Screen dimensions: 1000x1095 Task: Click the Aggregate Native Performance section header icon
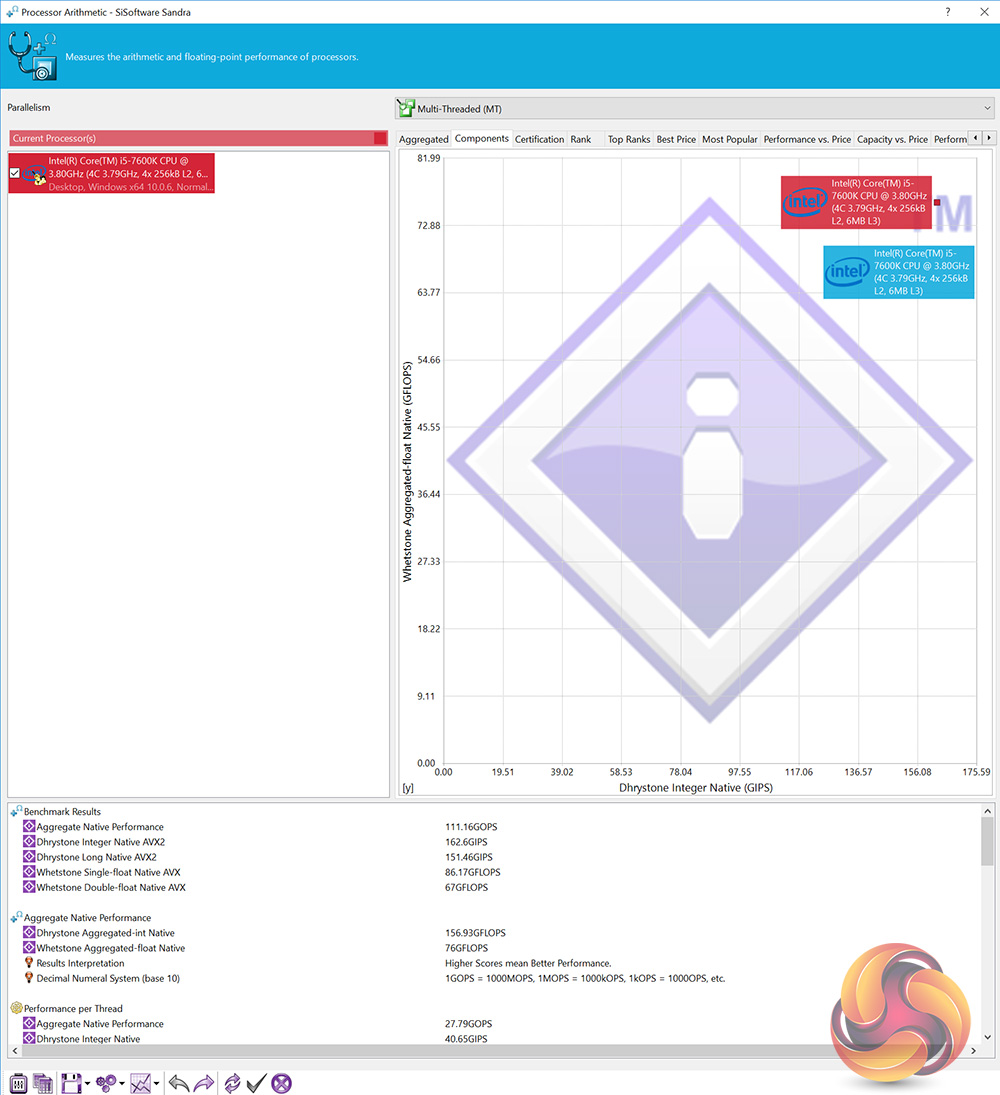point(16,918)
